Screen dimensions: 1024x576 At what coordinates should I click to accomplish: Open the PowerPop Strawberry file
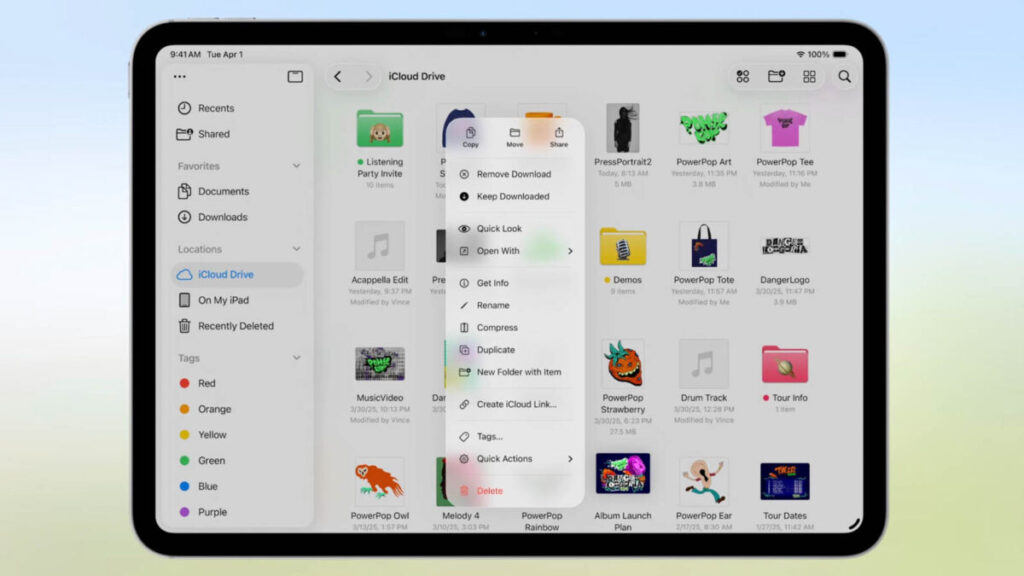(x=622, y=364)
